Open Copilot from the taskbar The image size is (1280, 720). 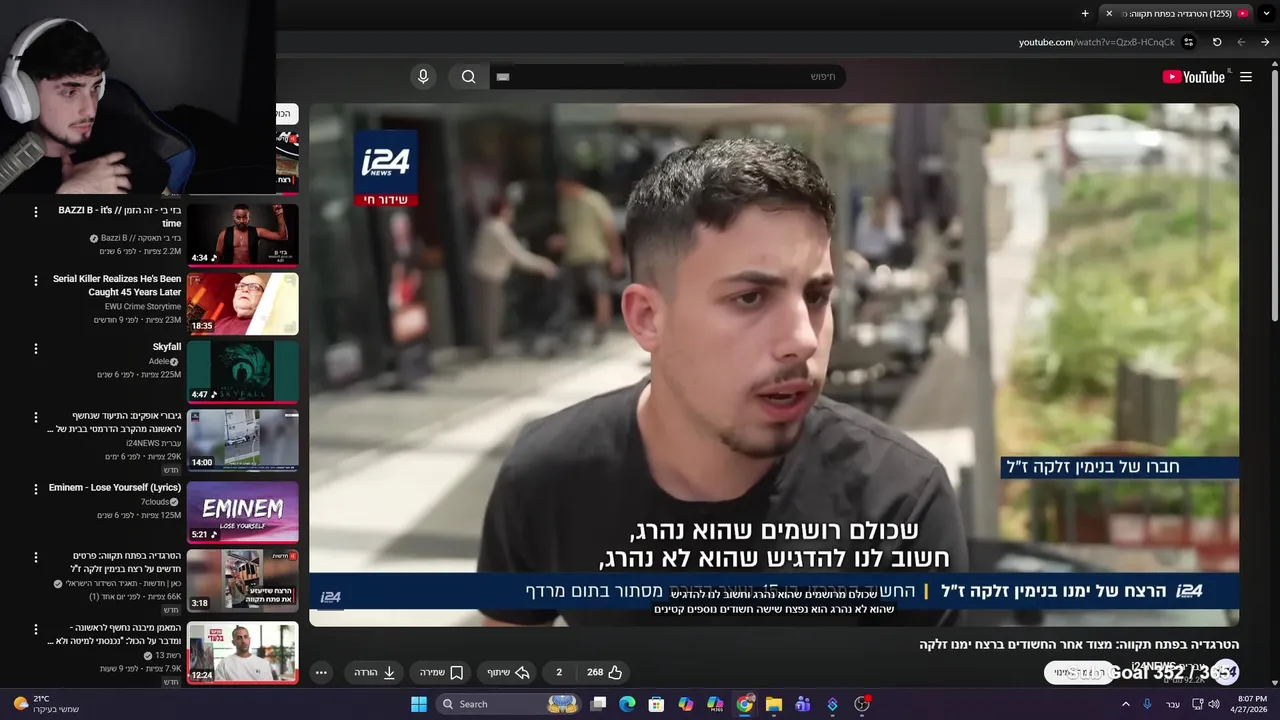686,704
